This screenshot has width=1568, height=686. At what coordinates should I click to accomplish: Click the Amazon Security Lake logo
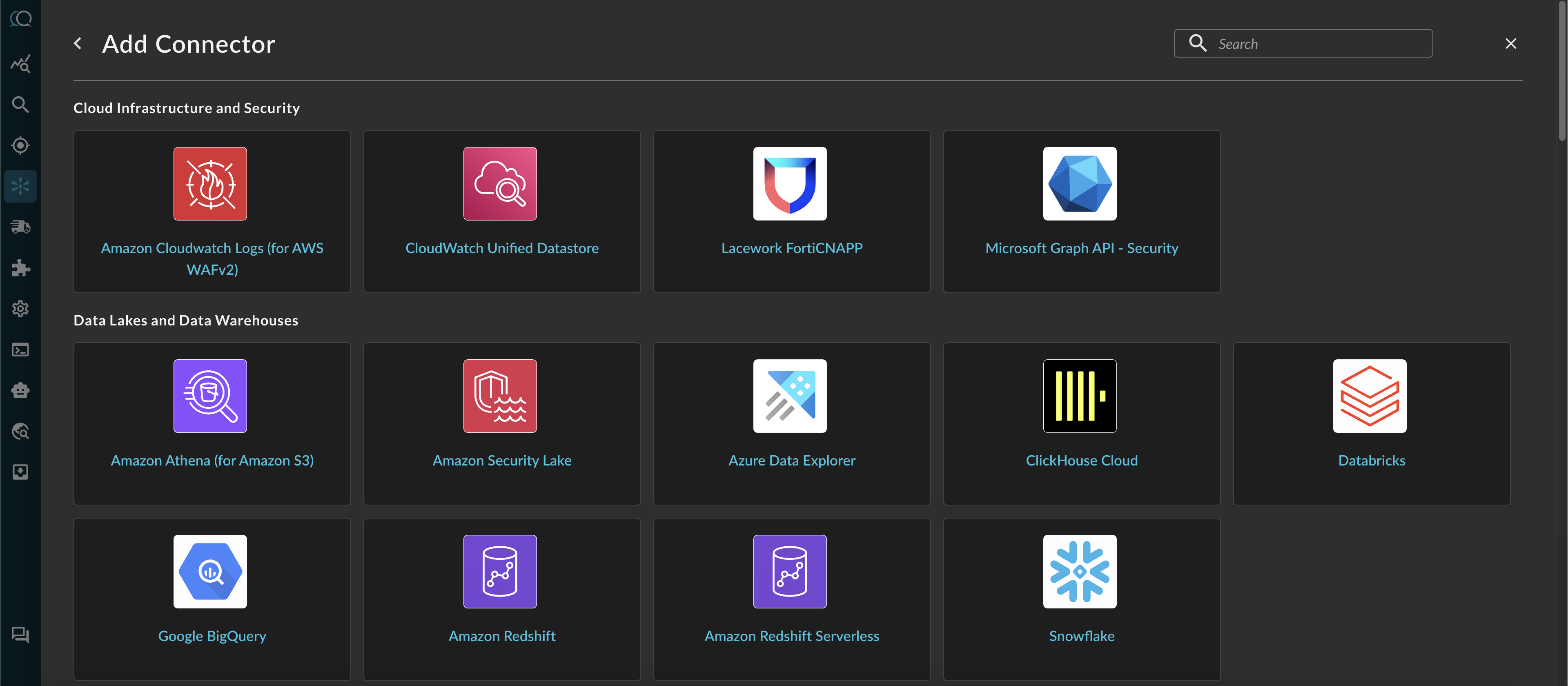[x=500, y=396]
